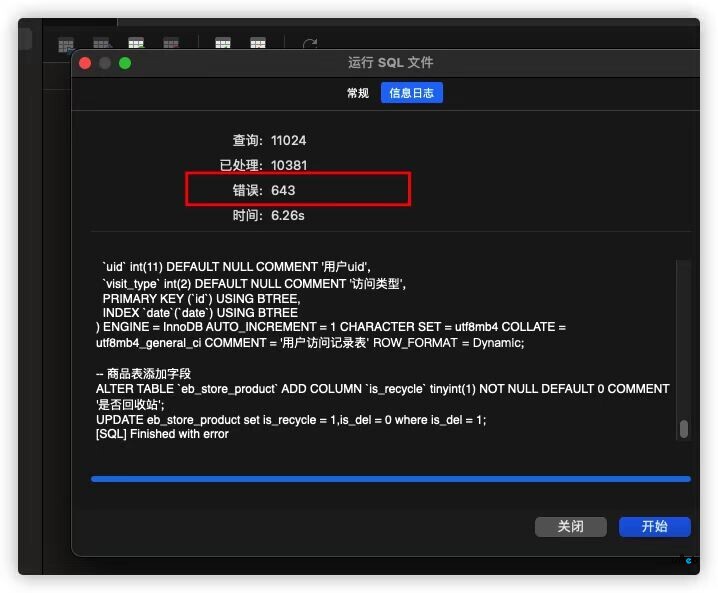718x593 pixels.
Task: Click the Open Table icon in background toolbar
Action: (x=66, y=45)
